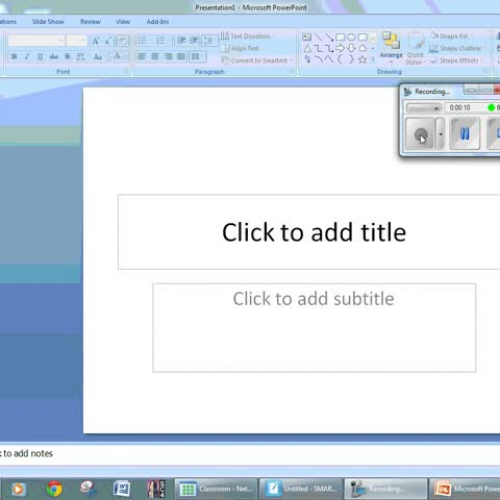Click the Character Spacing icon
500x500 pixels.
coord(81,57)
